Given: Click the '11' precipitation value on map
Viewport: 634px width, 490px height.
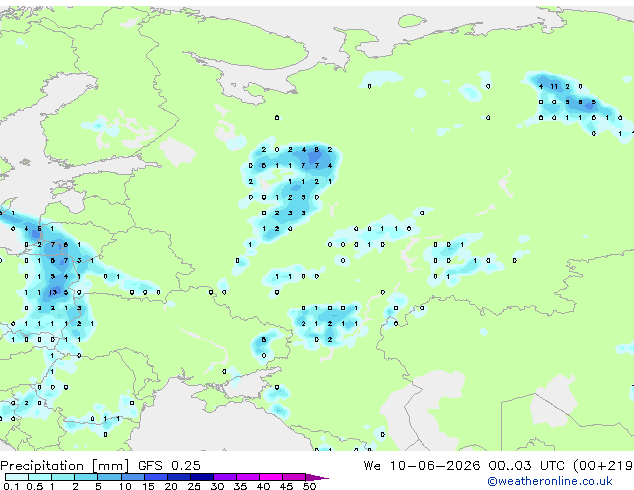Looking at the screenshot, I should 554,86.
